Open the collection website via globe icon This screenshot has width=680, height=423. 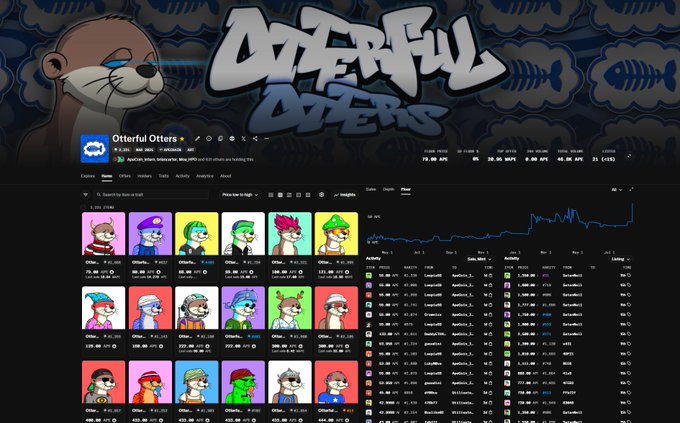tap(232, 139)
